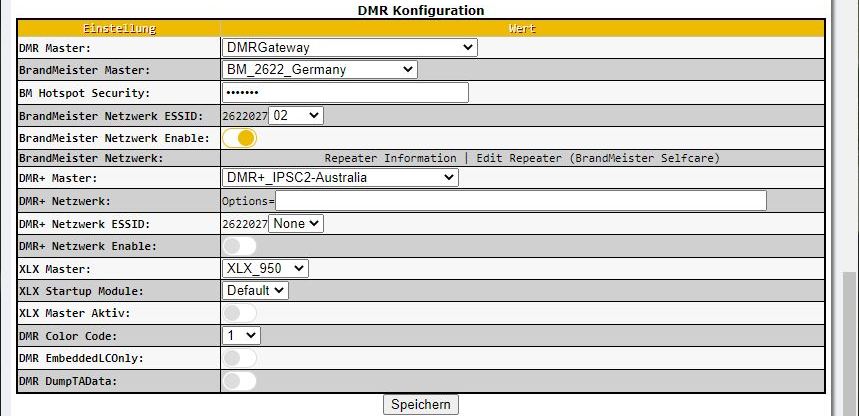Click the 'Wert' column header

click(x=522, y=29)
